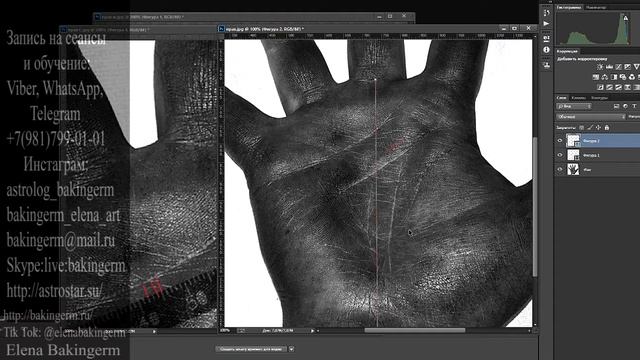Add a Color Balance adjustment layer

[x=604, y=77]
